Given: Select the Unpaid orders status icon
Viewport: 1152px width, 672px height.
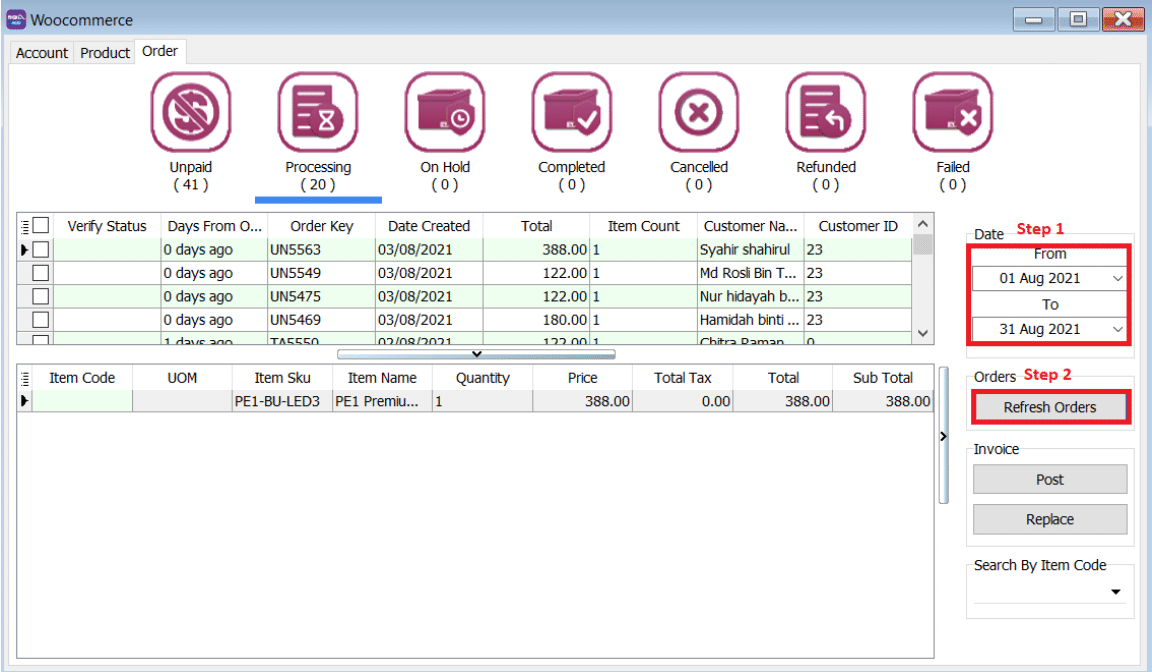Looking at the screenshot, I should [190, 112].
